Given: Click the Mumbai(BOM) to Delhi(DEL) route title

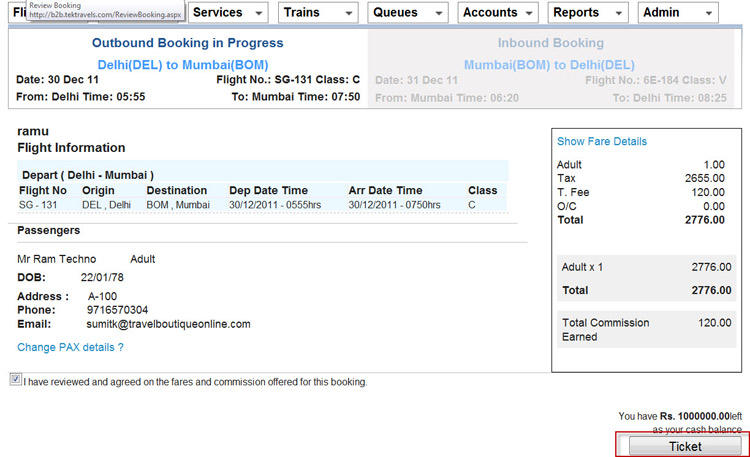Looking at the screenshot, I should pos(549,64).
